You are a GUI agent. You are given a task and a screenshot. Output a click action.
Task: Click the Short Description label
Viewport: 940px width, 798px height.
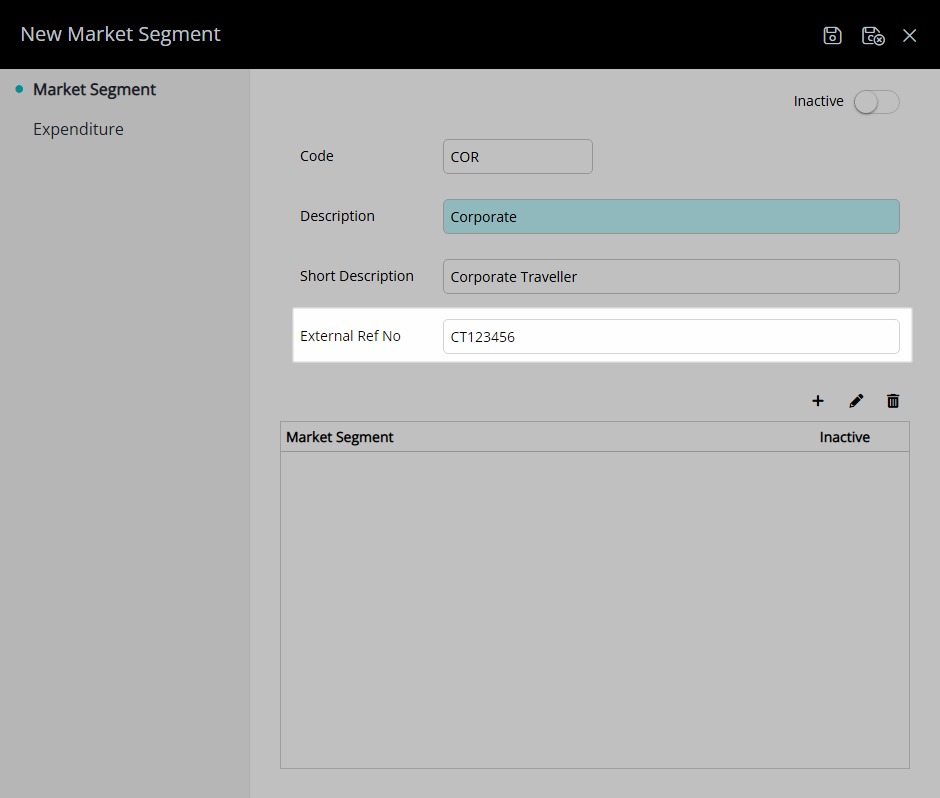click(x=357, y=276)
